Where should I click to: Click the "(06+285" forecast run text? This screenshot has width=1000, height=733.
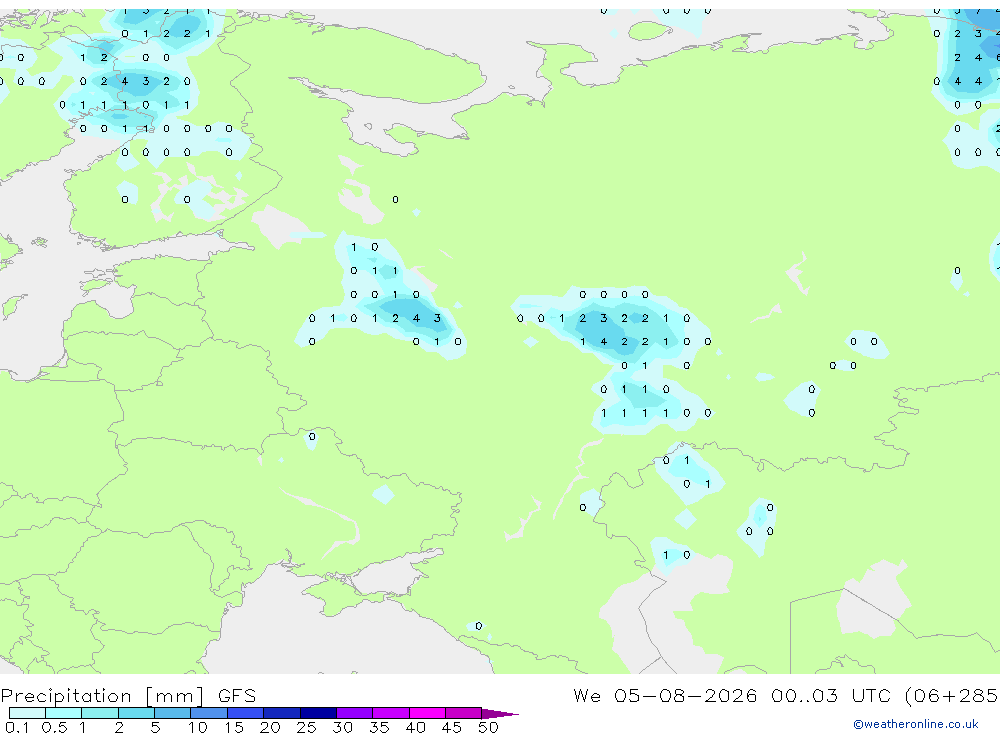click(952, 696)
